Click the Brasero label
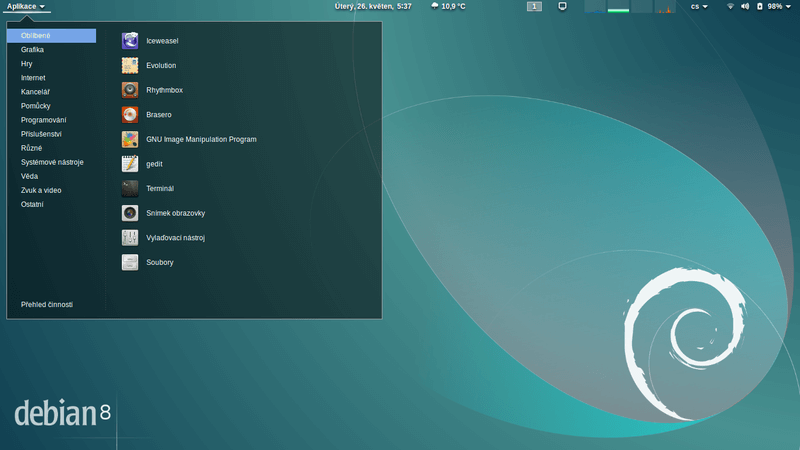 159,114
